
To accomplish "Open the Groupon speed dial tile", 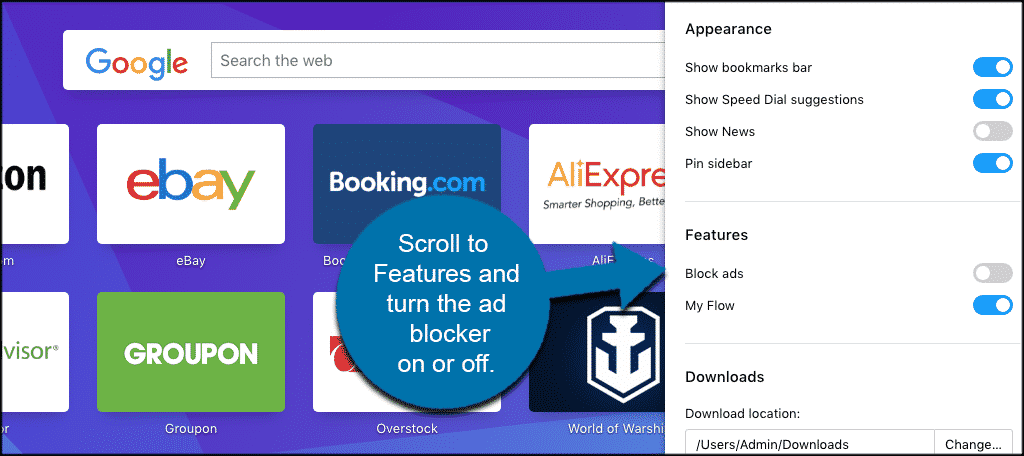I will point(191,351).
